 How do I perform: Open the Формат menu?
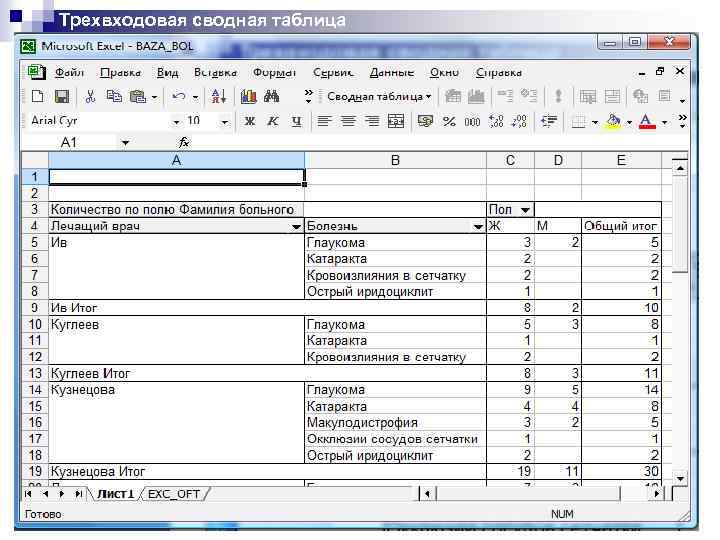274,73
